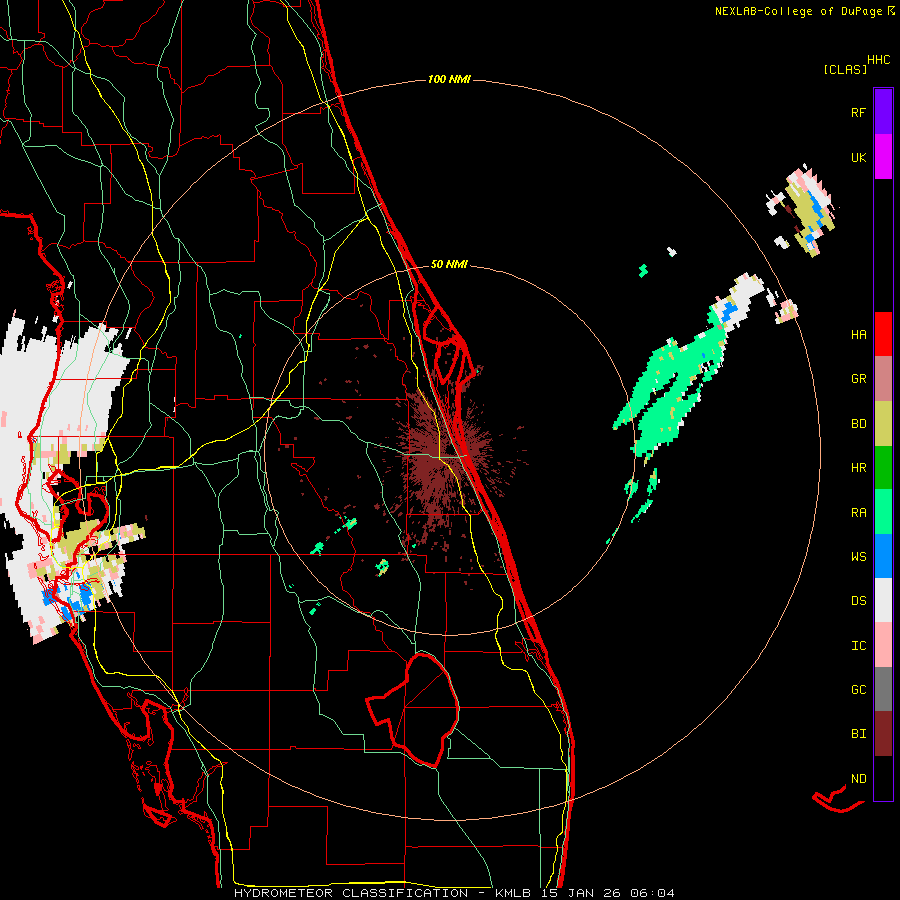Click the '100 NMI' range ring label
This screenshot has width=900, height=900.
449,79
